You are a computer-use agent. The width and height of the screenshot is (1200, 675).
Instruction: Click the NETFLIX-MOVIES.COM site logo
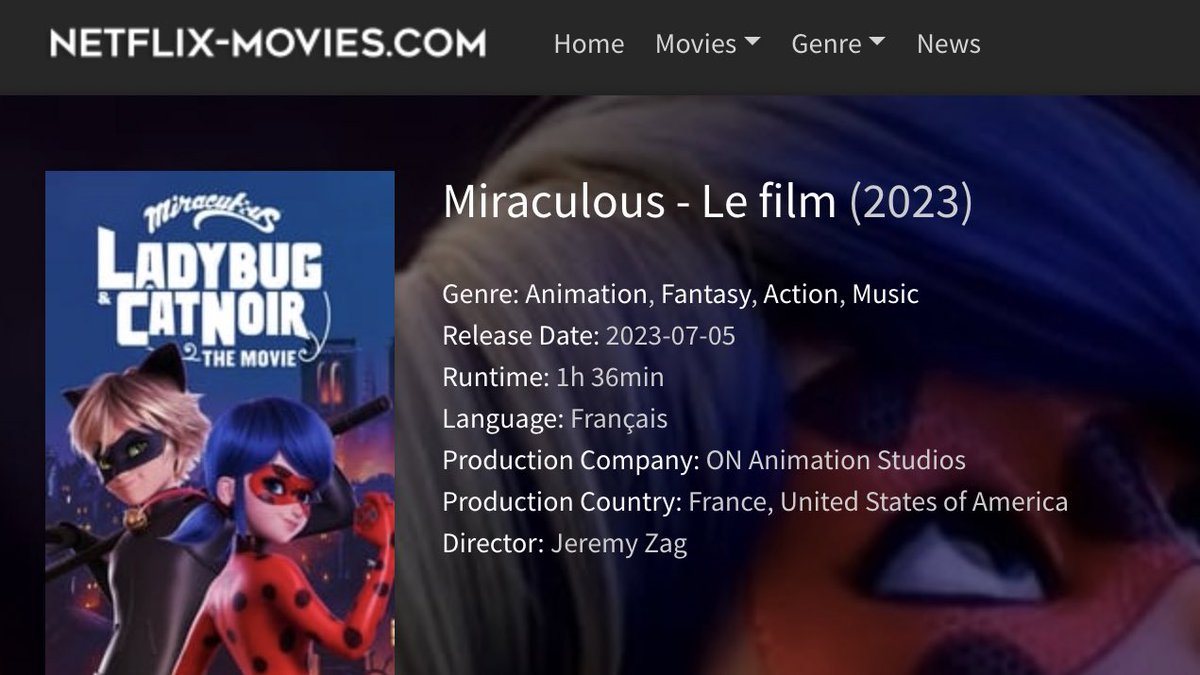click(268, 43)
